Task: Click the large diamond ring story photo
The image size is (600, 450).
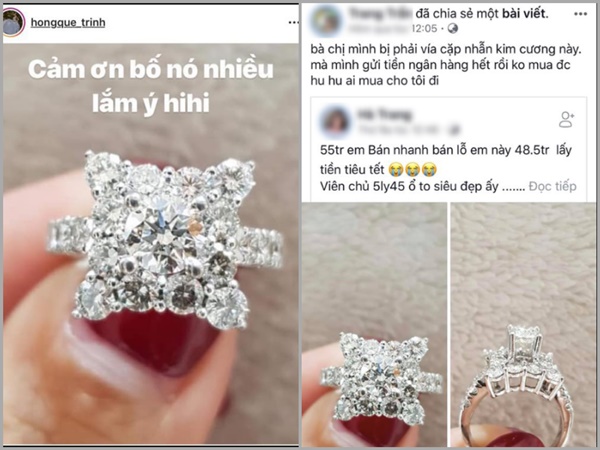Action: [x=151, y=243]
